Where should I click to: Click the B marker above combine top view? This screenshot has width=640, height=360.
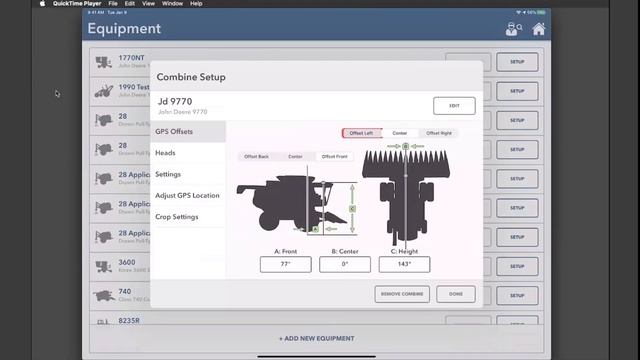pos(405,146)
